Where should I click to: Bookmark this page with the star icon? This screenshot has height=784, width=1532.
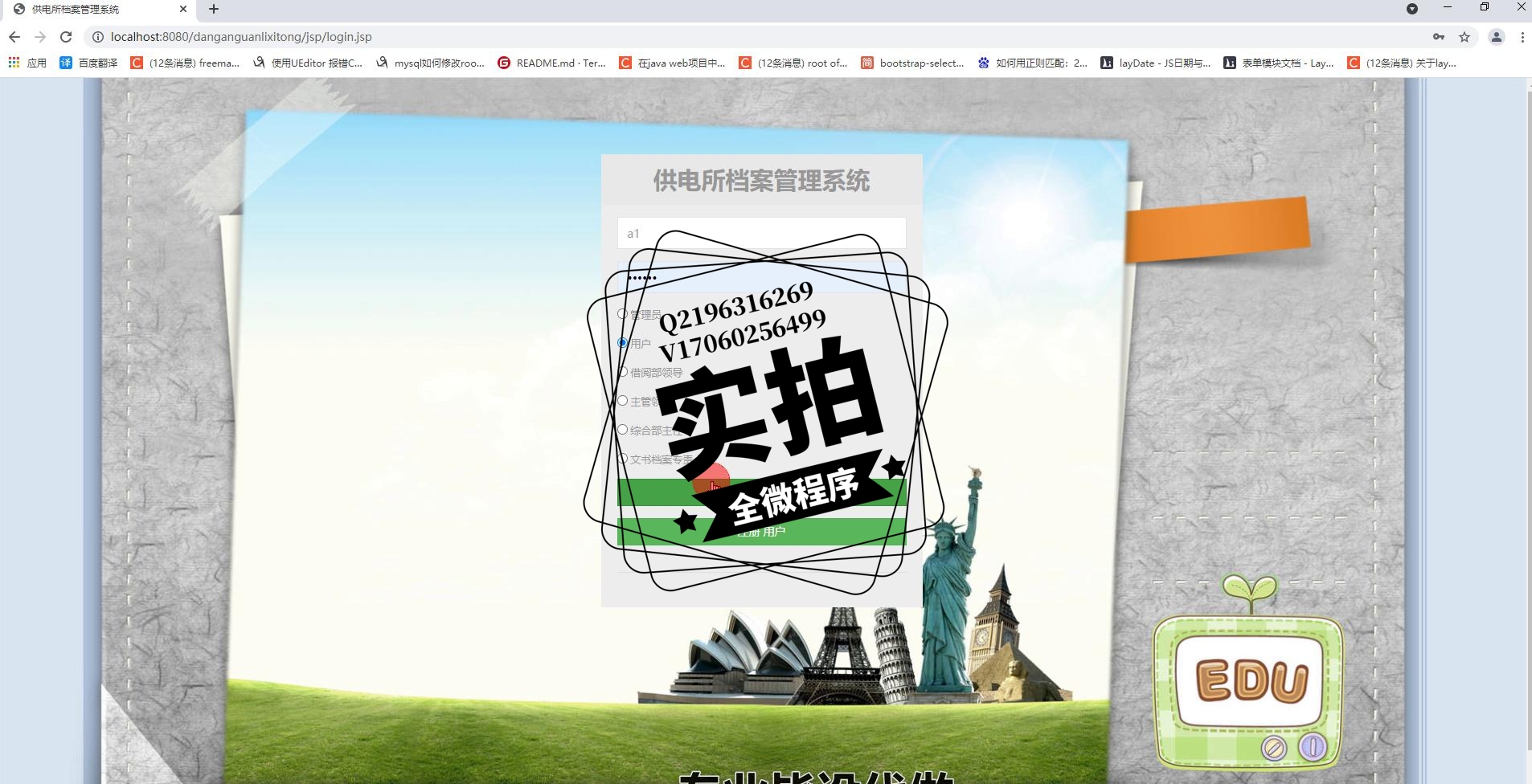(x=1464, y=37)
